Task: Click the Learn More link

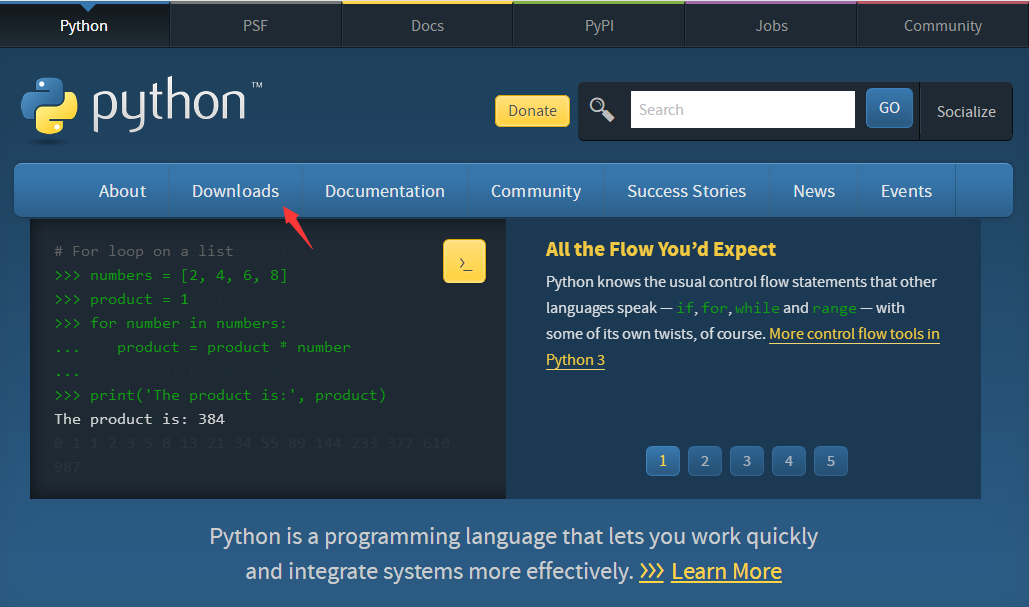Action: pos(726,572)
